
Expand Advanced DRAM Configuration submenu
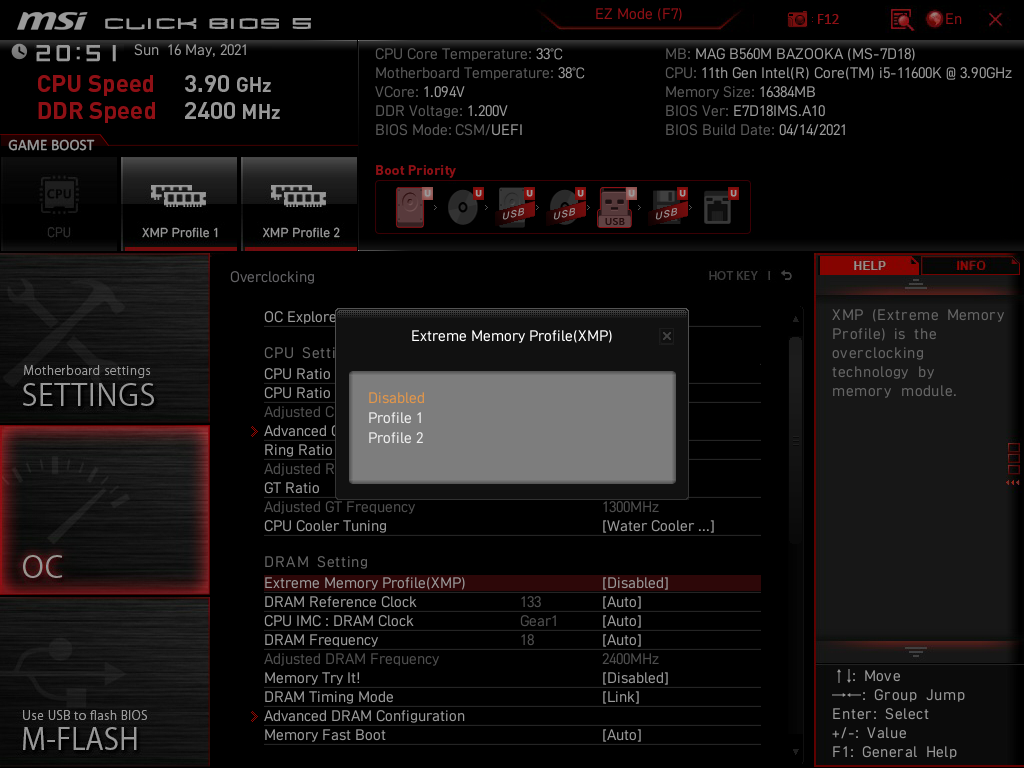pos(364,716)
